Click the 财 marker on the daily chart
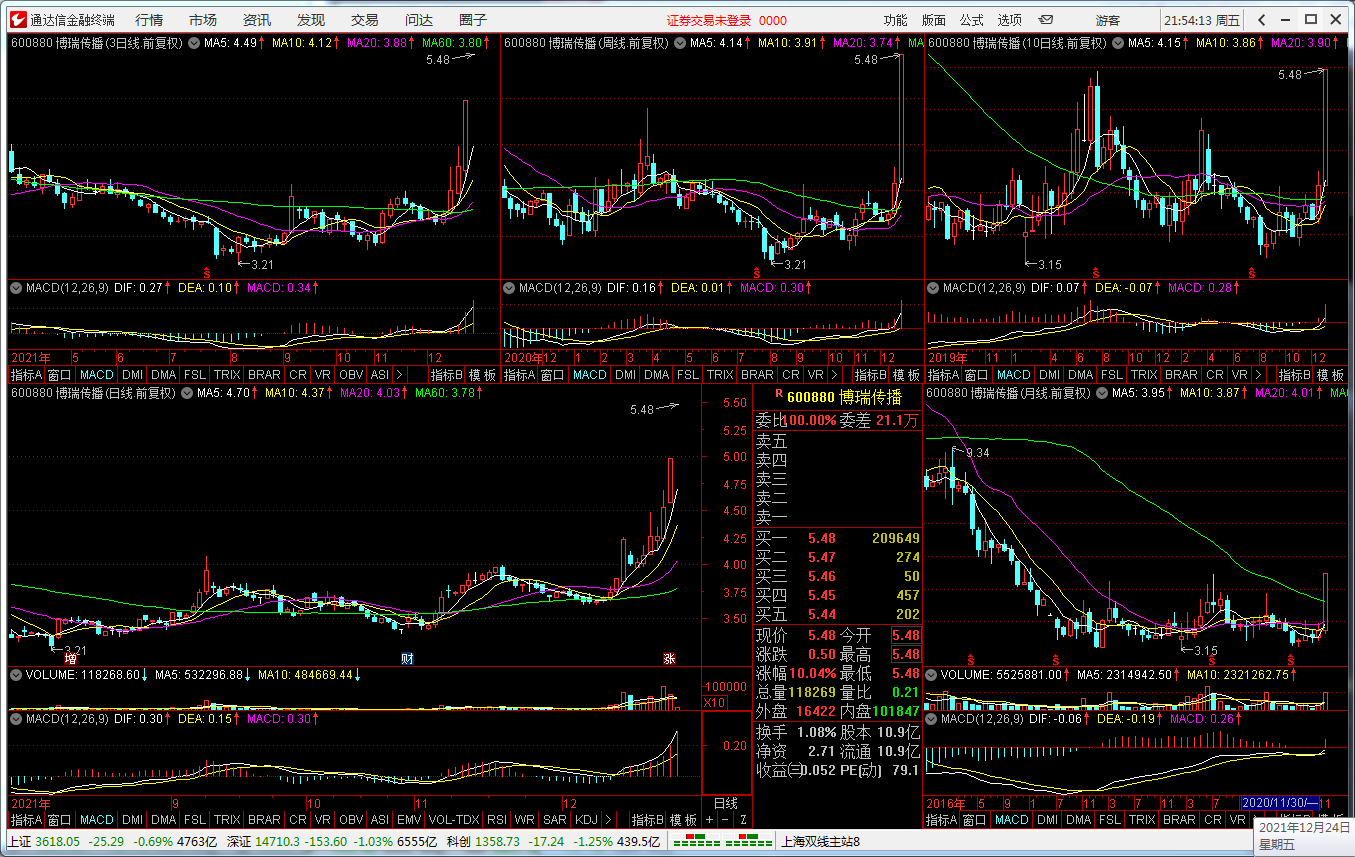 [407, 659]
